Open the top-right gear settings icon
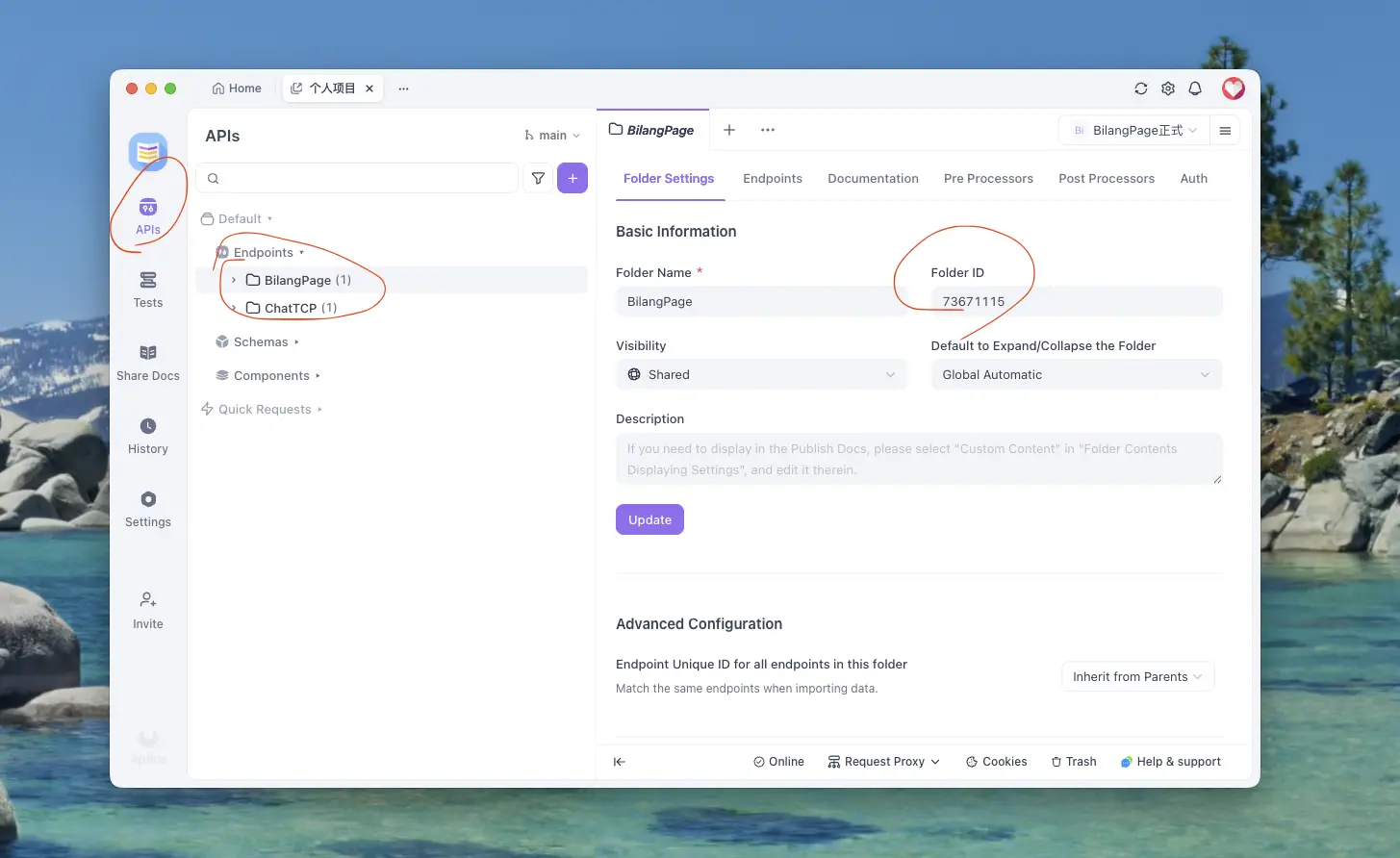Viewport: 1400px width, 858px height. tap(1168, 88)
